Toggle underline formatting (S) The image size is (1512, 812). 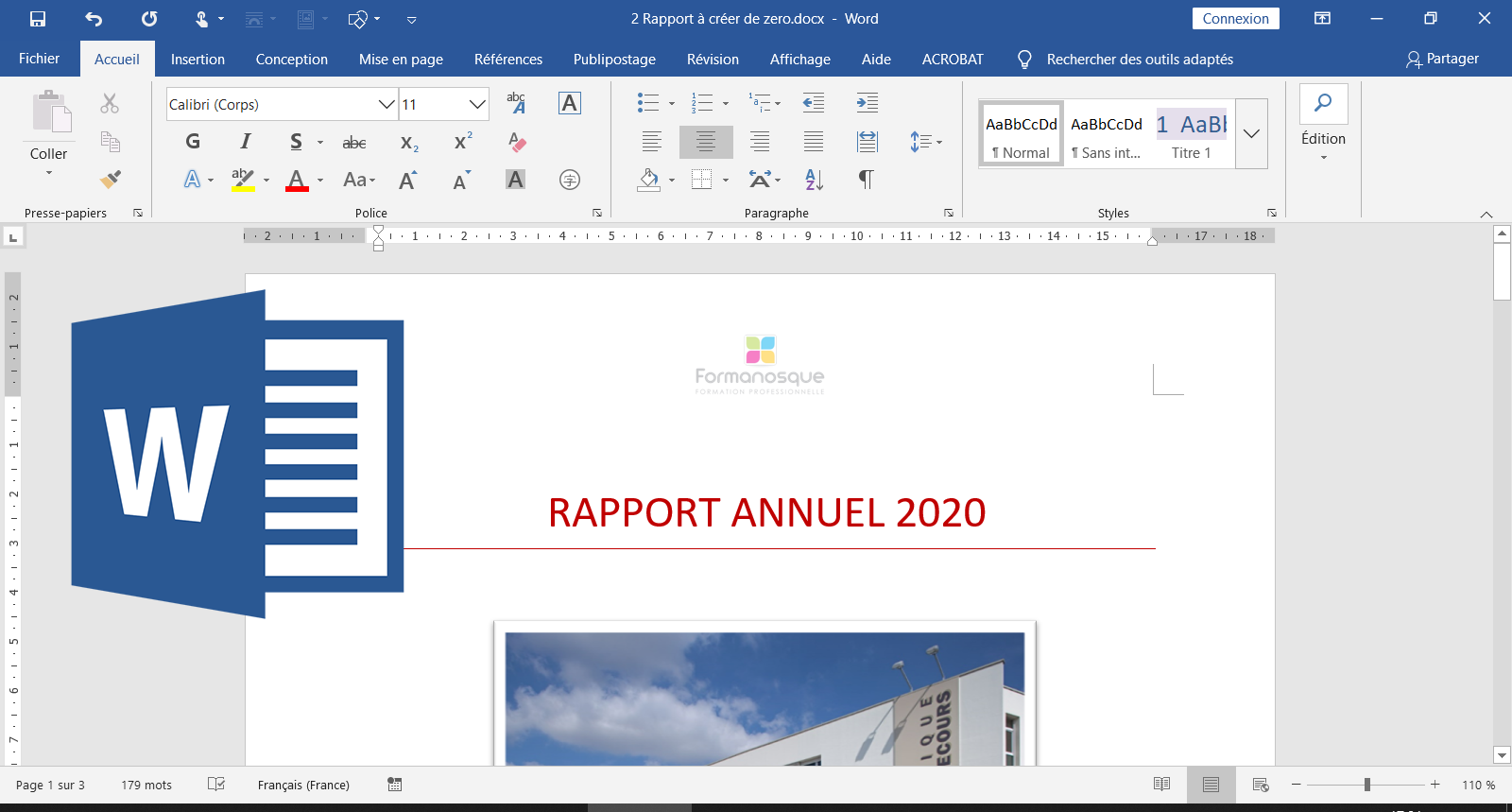point(296,142)
